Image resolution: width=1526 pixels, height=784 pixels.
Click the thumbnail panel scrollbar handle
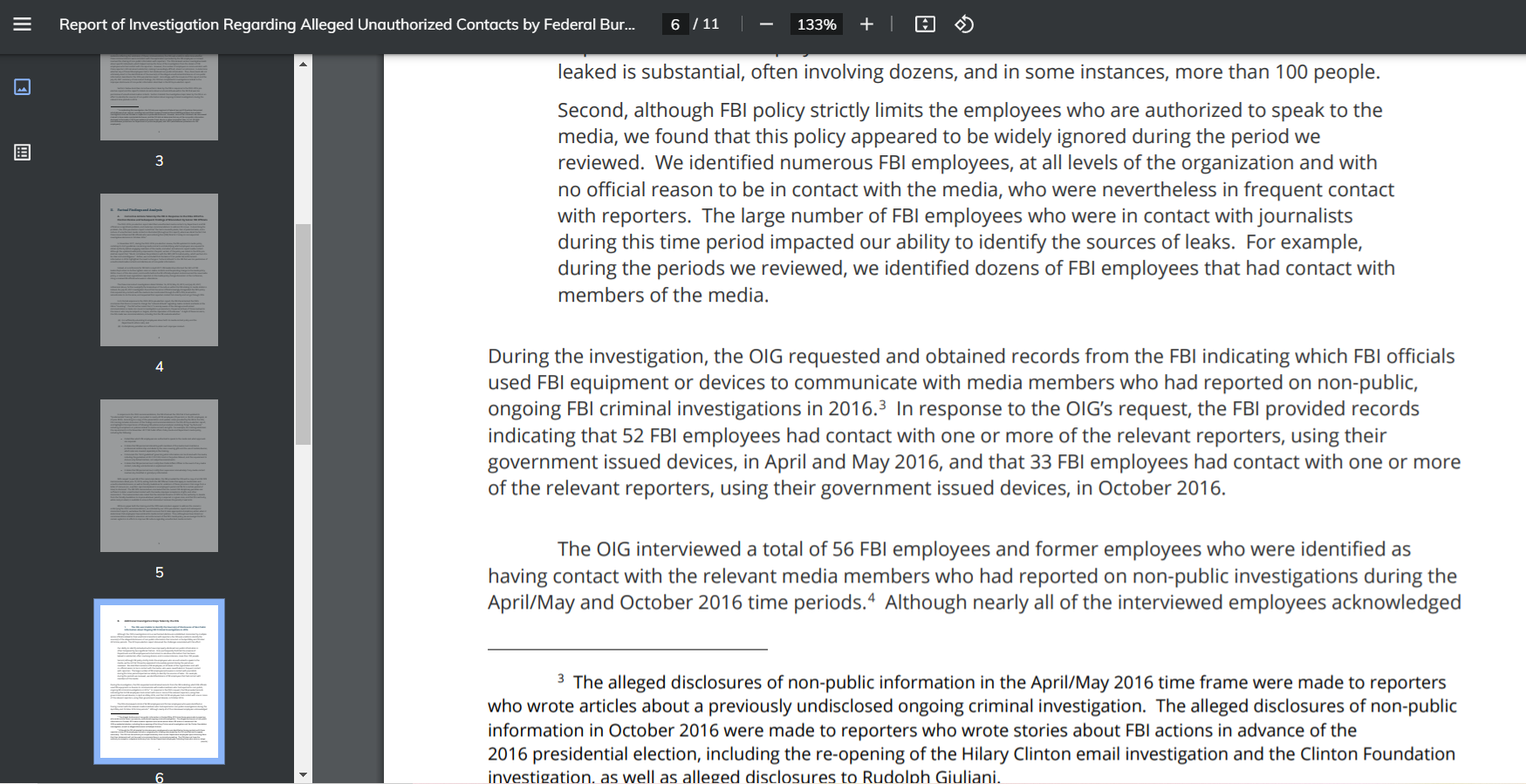(x=303, y=334)
